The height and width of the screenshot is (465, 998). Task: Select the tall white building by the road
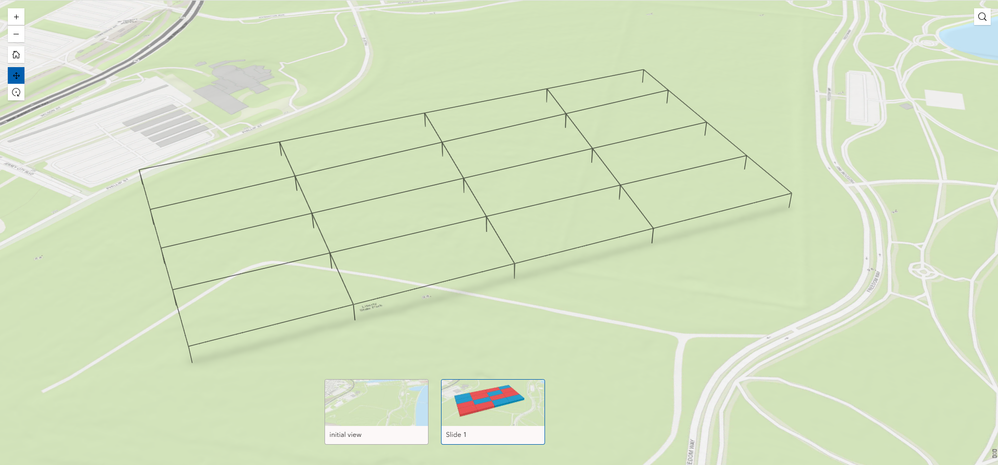(863, 97)
